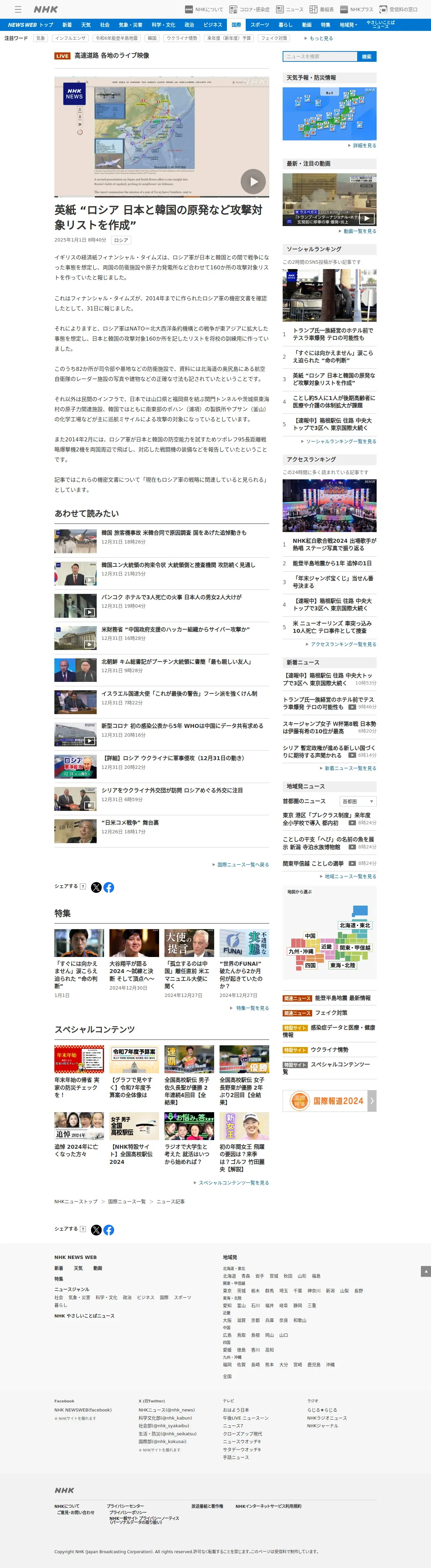Select 北海道・東北 on the region map
Screen dimensions: 431x1568
click(355, 925)
